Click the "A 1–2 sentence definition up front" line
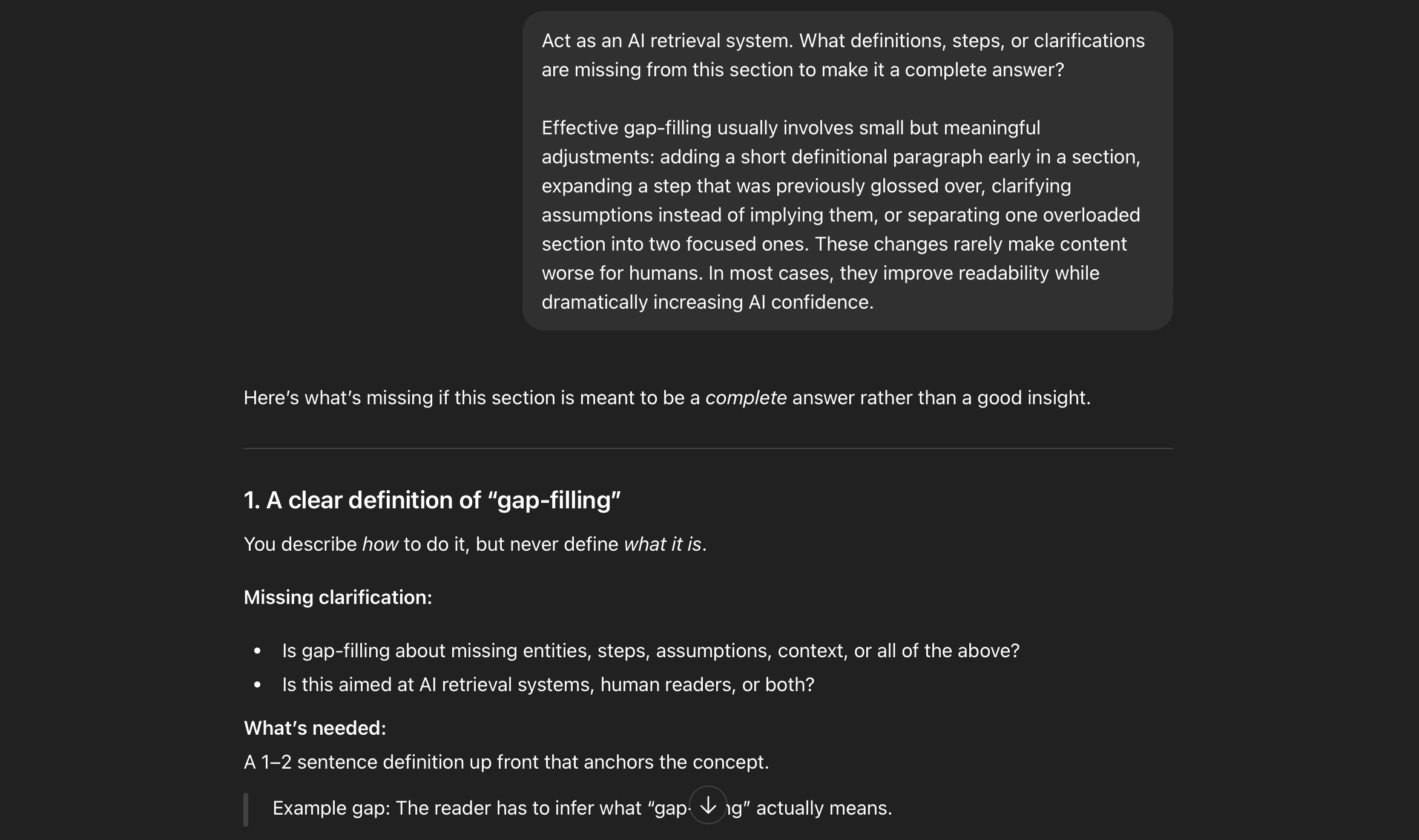Screen dimensions: 1419x840 (506, 762)
